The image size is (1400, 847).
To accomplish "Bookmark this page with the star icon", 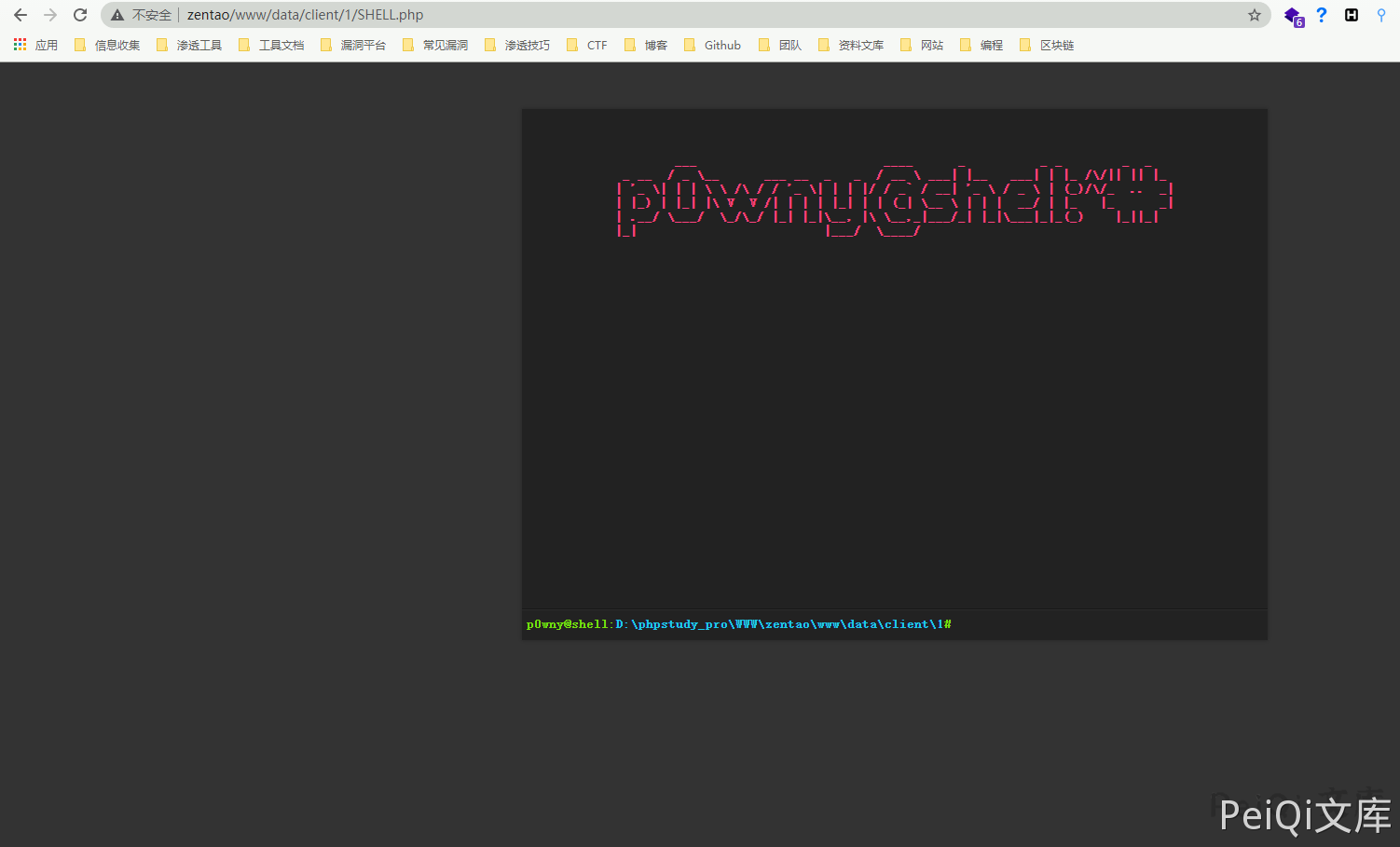I will tap(1255, 15).
